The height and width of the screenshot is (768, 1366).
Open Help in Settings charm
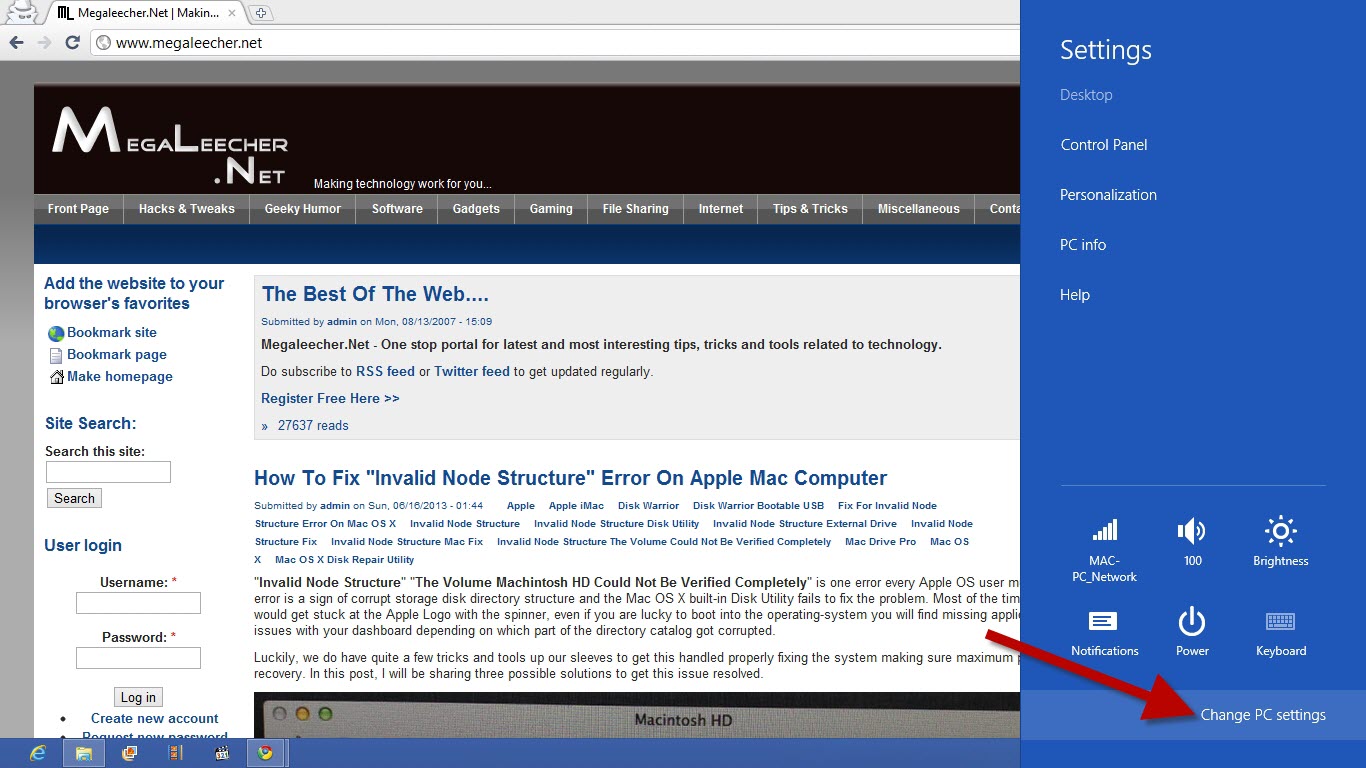(x=1075, y=295)
